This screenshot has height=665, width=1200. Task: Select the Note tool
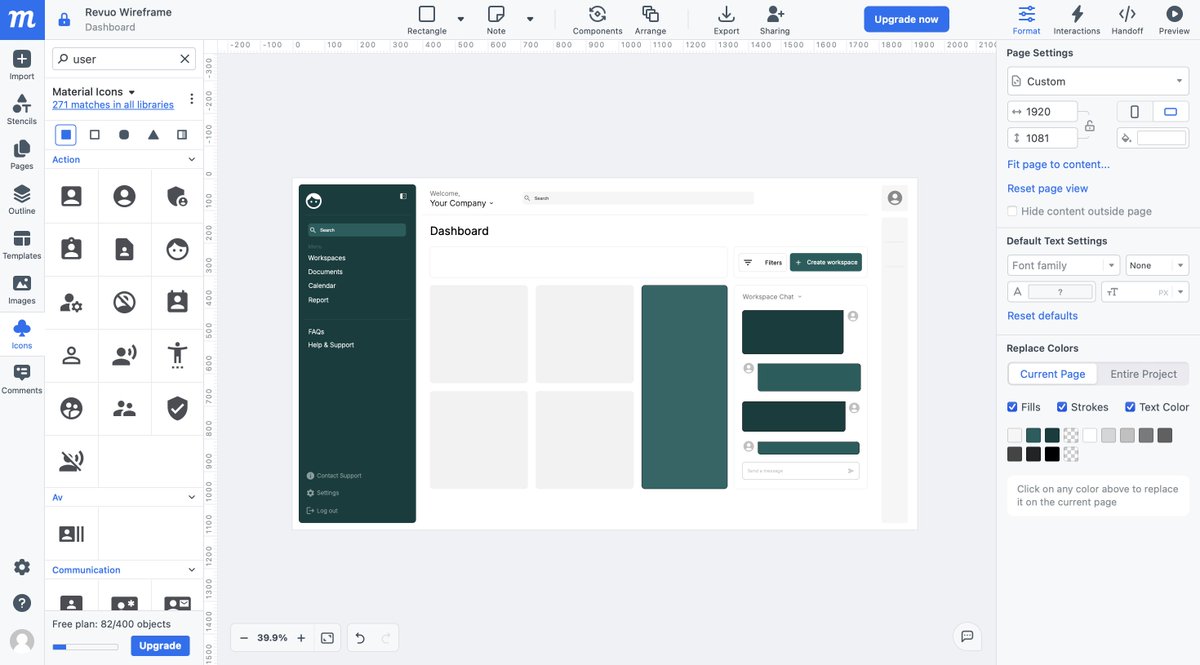point(496,20)
